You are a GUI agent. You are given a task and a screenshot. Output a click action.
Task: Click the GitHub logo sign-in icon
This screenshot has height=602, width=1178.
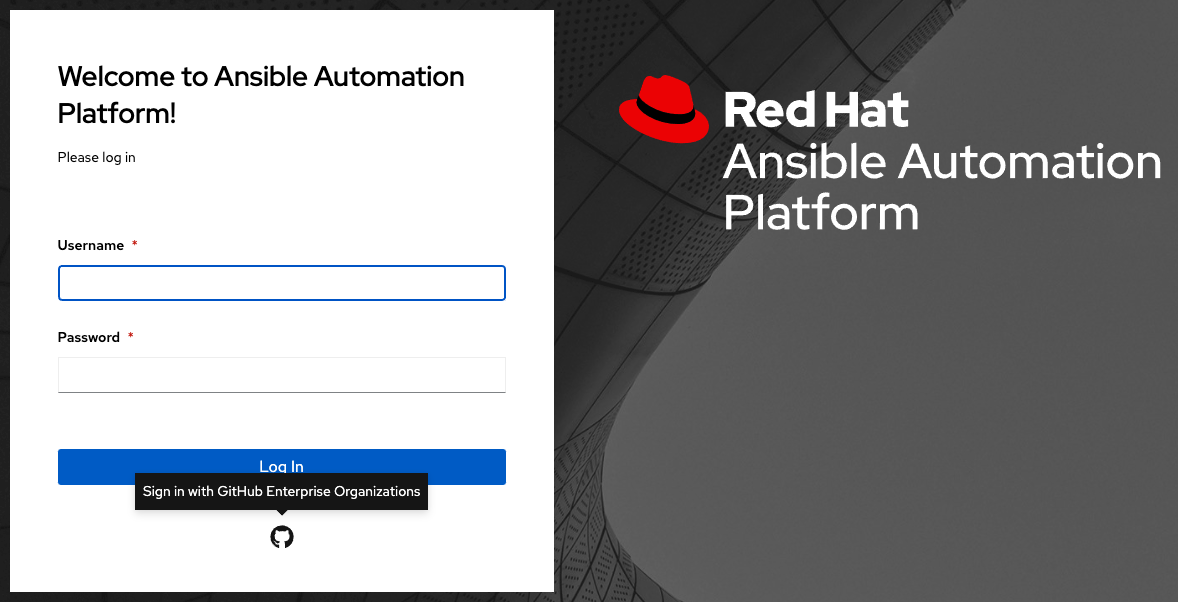tap(282, 537)
